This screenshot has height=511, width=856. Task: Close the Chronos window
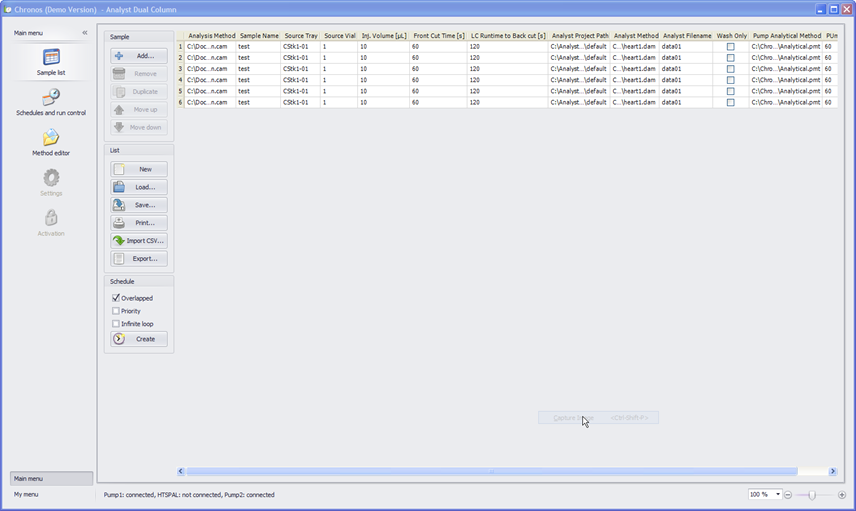(847, 9)
